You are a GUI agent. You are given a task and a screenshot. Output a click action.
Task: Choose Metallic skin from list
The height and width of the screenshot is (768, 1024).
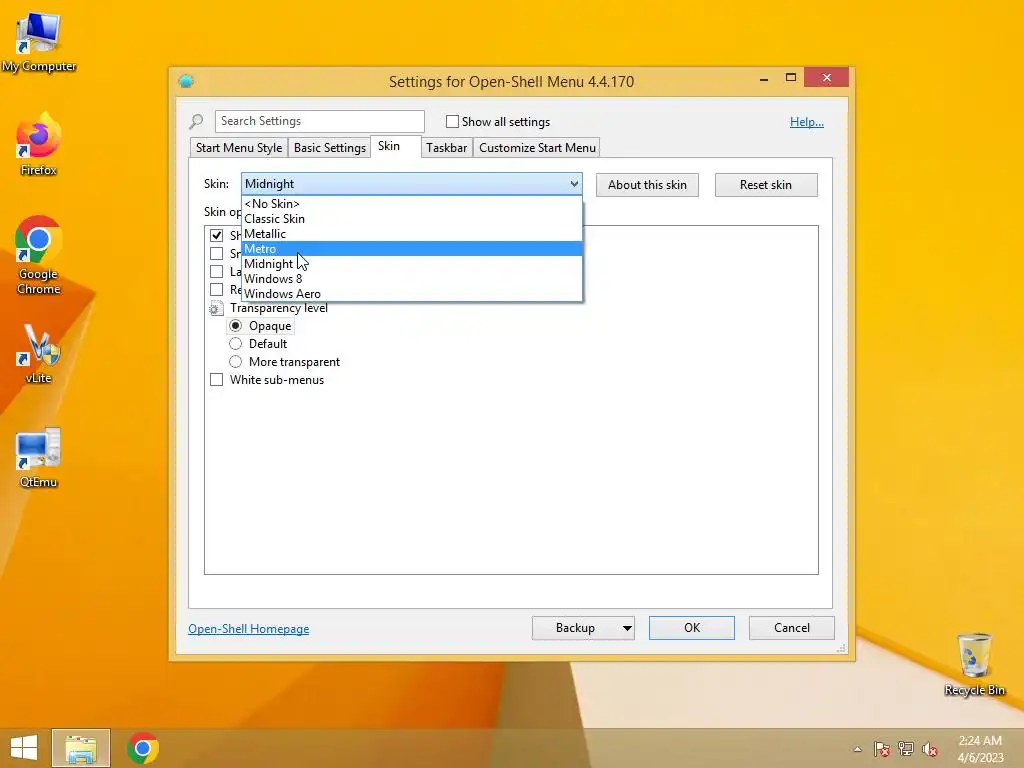411,234
